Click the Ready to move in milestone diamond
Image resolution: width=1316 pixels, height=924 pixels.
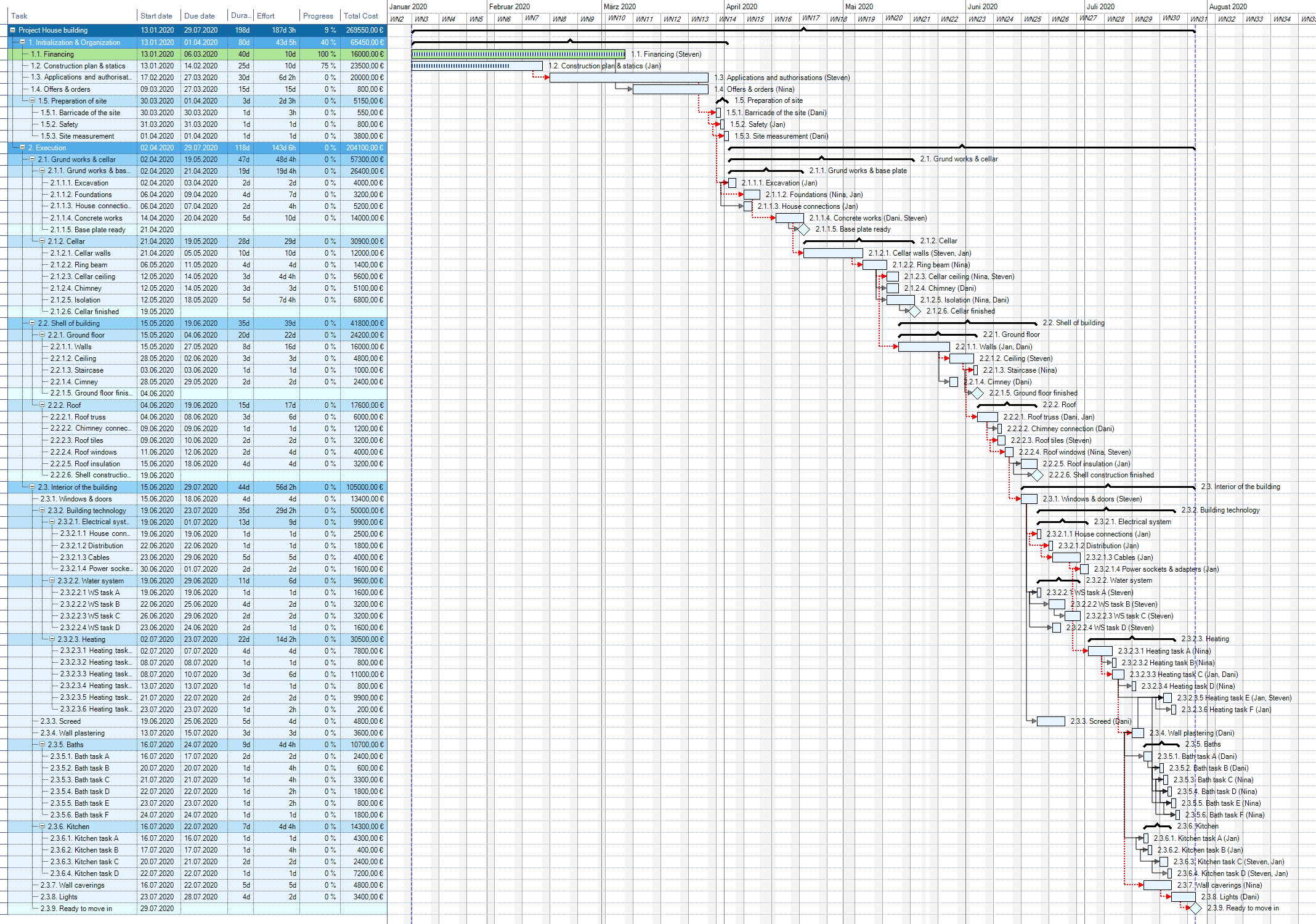click(1195, 909)
